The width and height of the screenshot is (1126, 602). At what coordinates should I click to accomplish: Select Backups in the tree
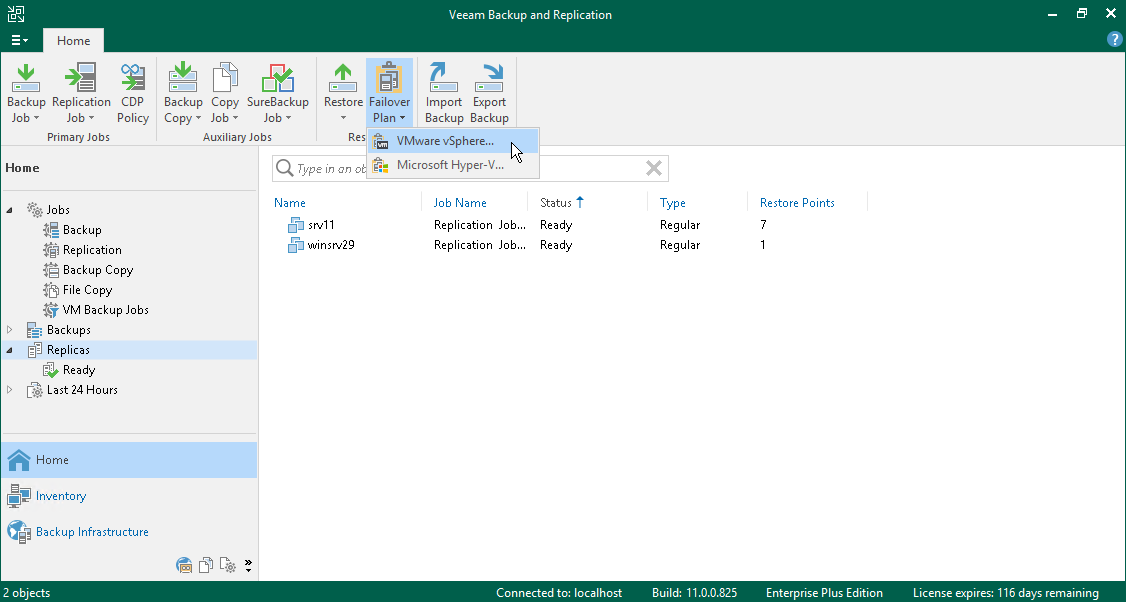pos(68,330)
